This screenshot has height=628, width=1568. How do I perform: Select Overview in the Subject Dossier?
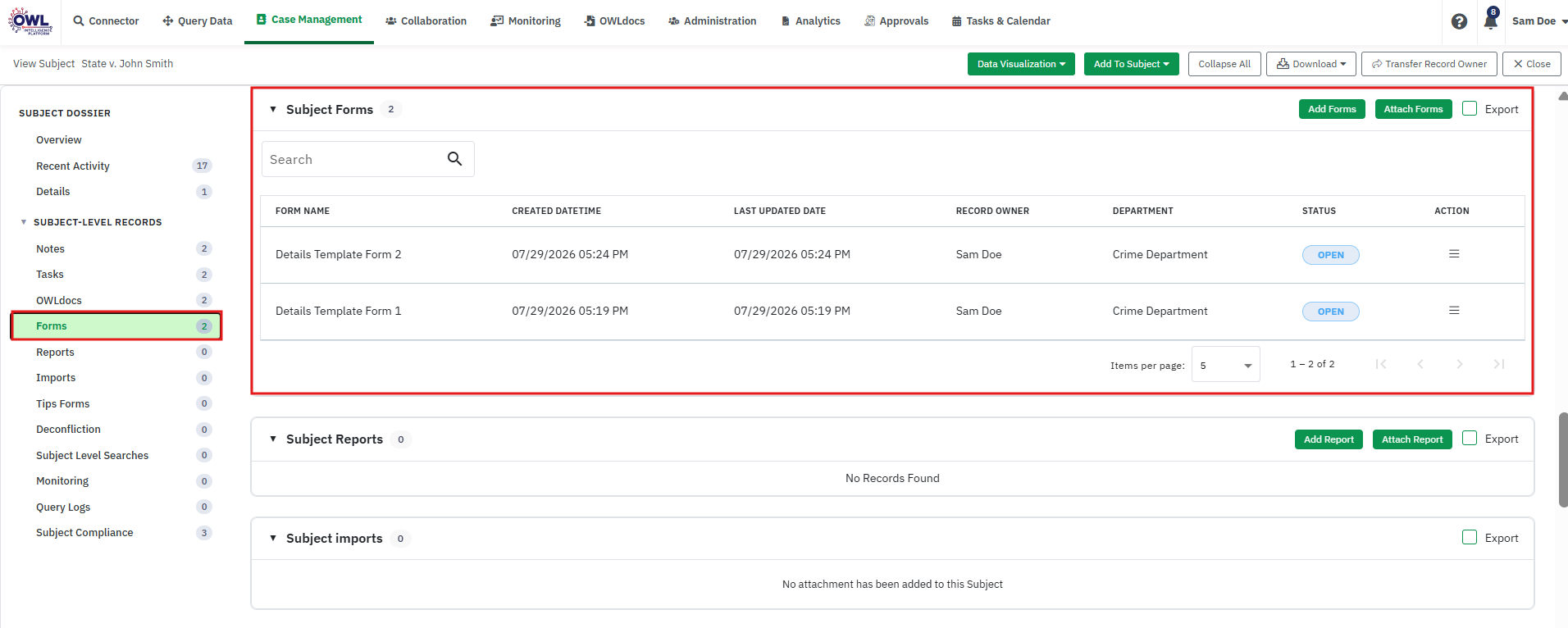coord(59,140)
